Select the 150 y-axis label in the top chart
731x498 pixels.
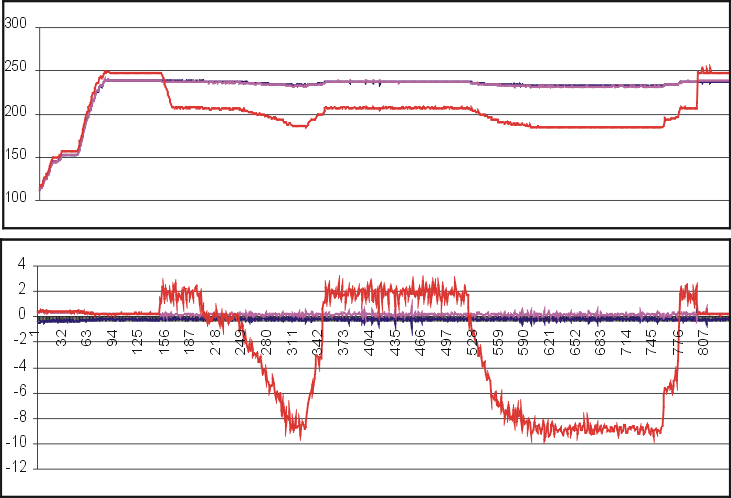coord(16,157)
